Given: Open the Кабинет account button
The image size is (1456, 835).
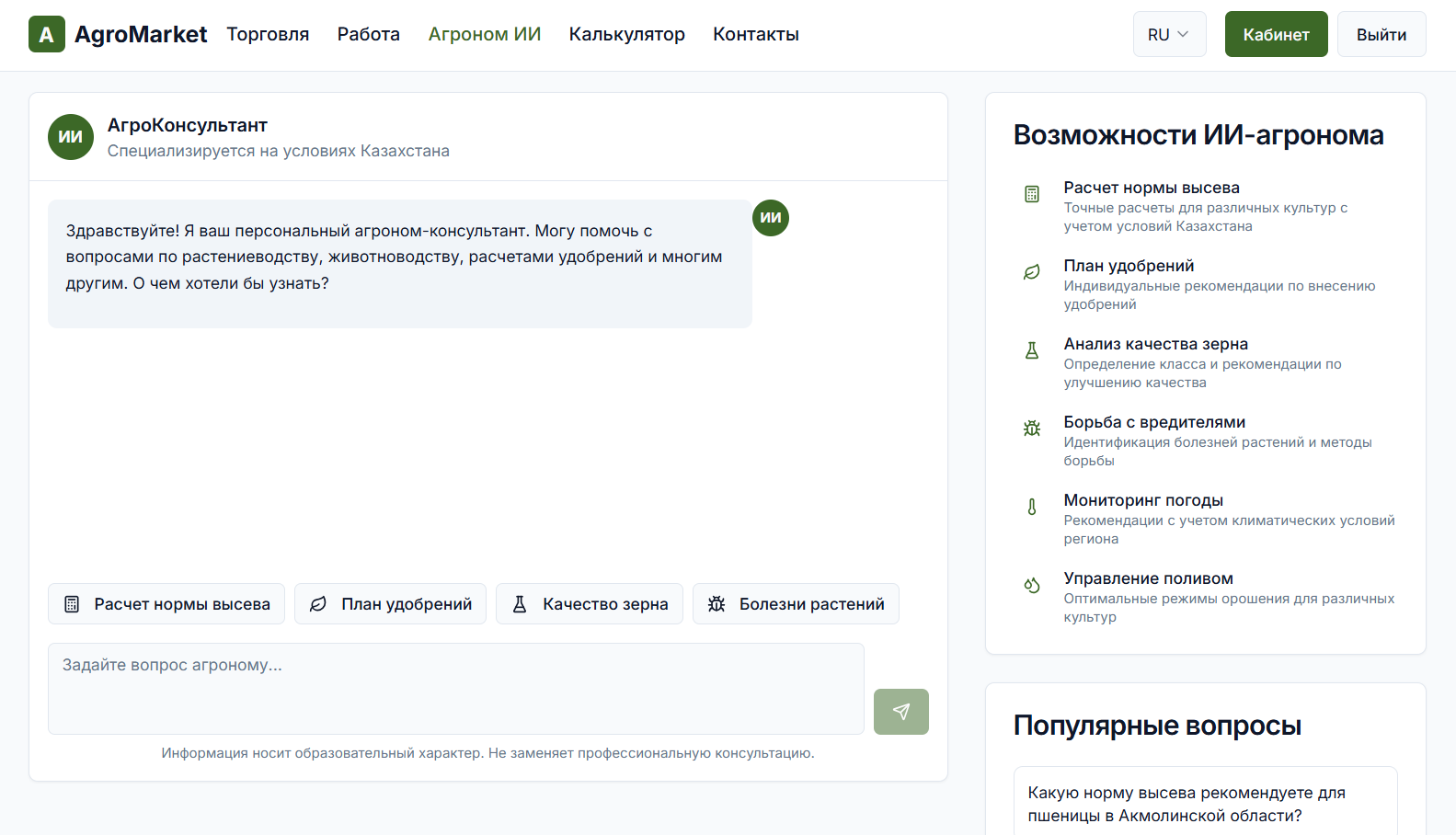Looking at the screenshot, I should click(1277, 34).
